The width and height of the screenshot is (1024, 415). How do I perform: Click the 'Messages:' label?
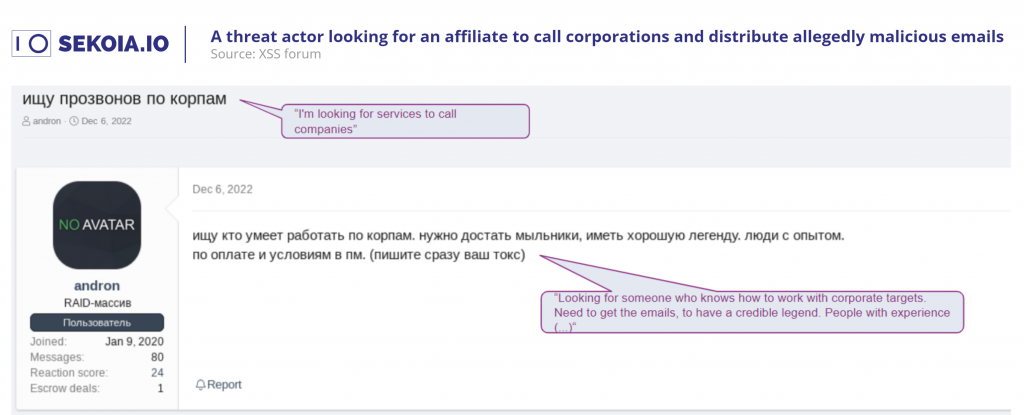point(57,357)
